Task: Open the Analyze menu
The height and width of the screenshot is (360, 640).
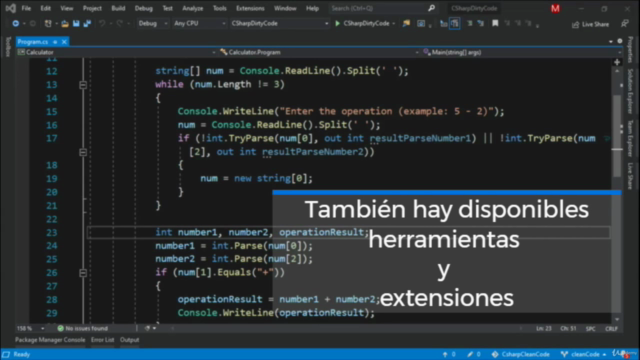Action: tap(193, 8)
